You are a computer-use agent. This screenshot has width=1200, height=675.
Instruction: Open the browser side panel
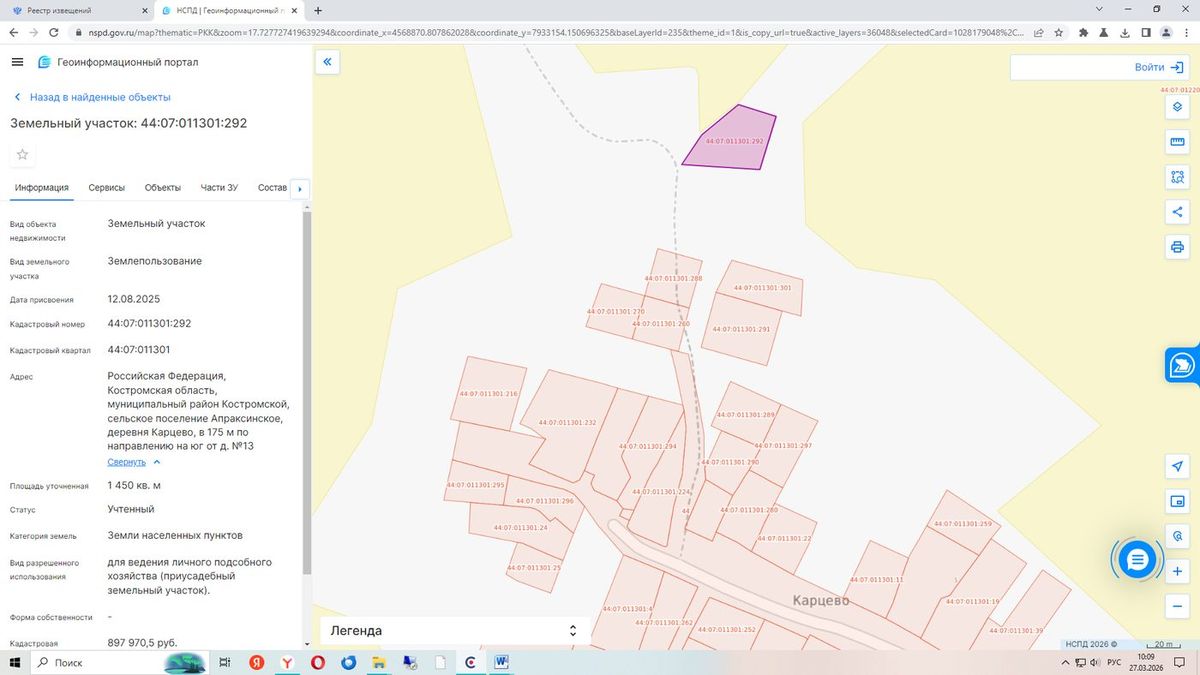(1146, 32)
